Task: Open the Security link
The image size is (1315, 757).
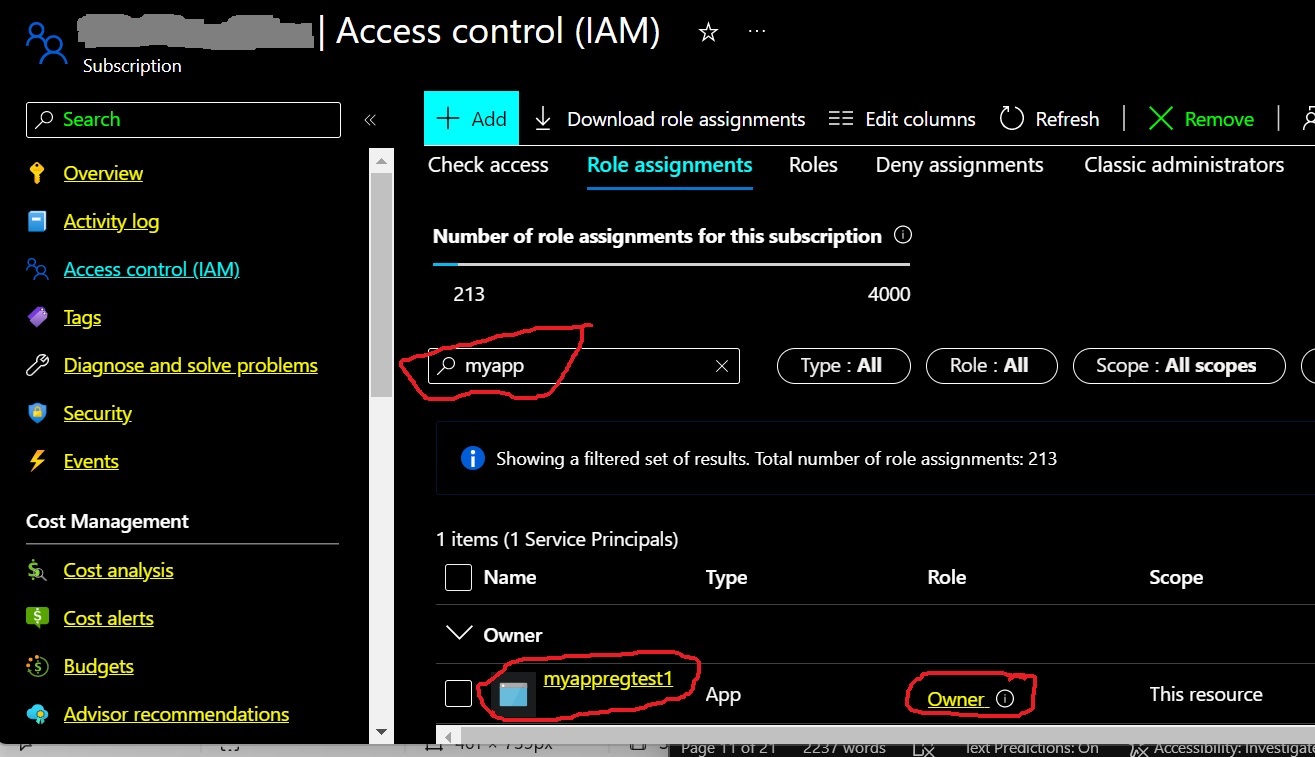Action: coord(97,413)
